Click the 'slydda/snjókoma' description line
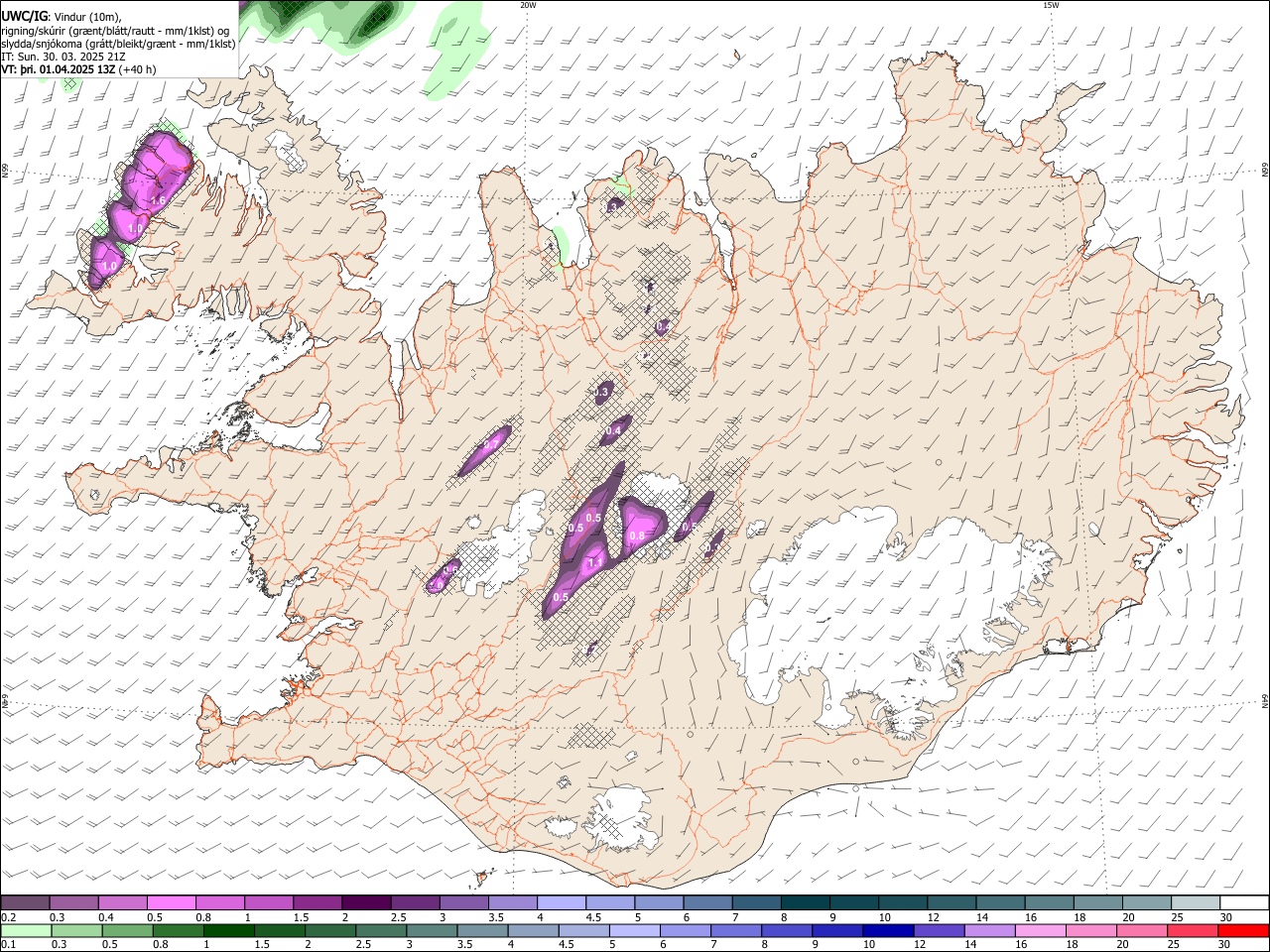This screenshot has height=952, width=1270. coord(118,44)
